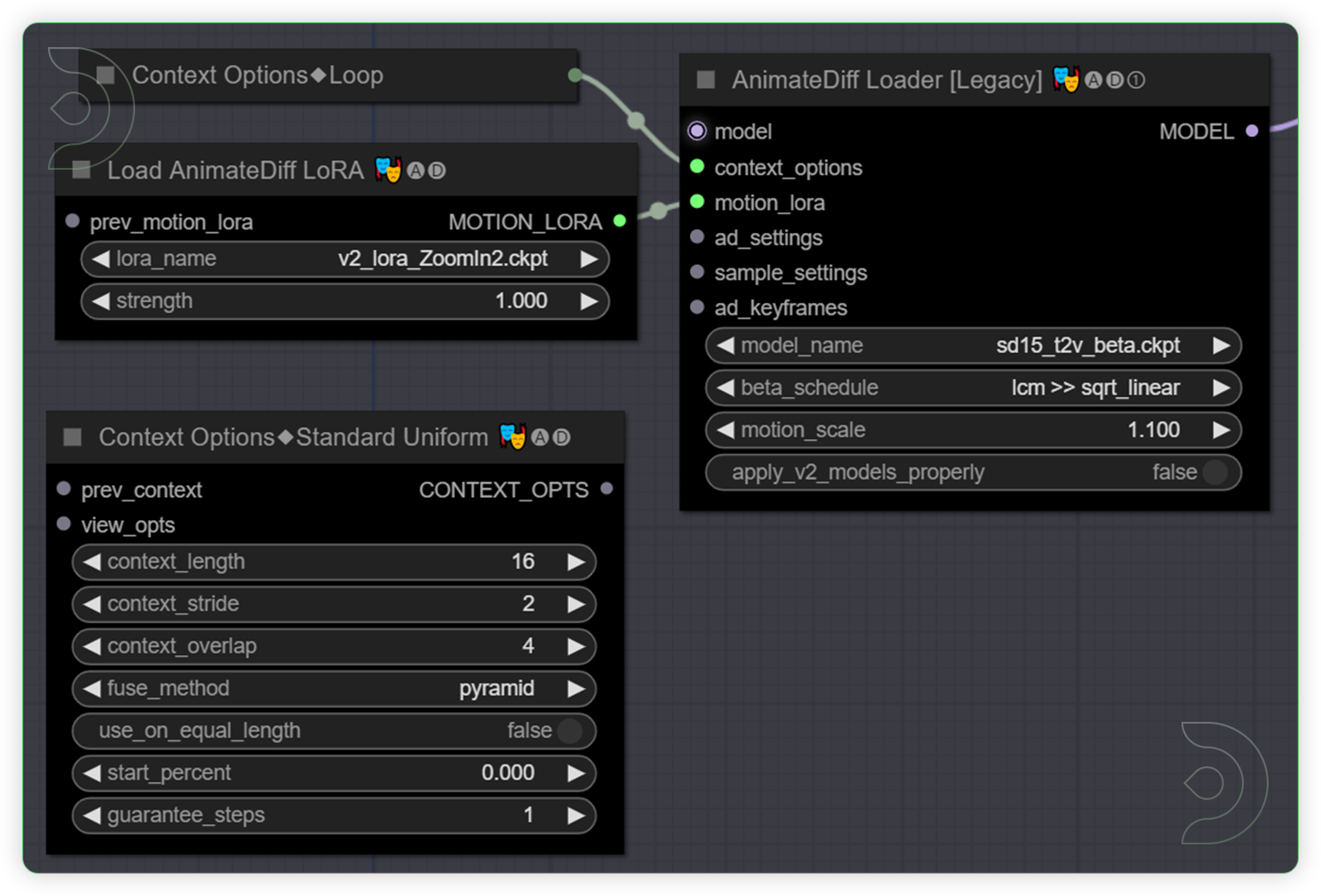Click the MOTION_LORA output socket
The height and width of the screenshot is (896, 1321).
point(620,220)
